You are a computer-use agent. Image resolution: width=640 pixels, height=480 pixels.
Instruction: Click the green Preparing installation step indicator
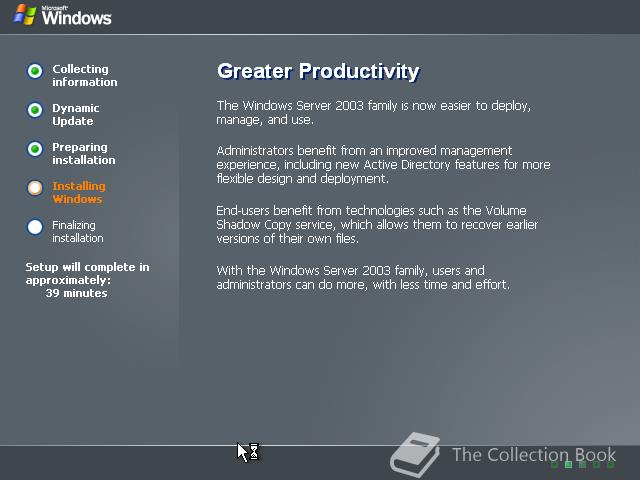[35, 149]
